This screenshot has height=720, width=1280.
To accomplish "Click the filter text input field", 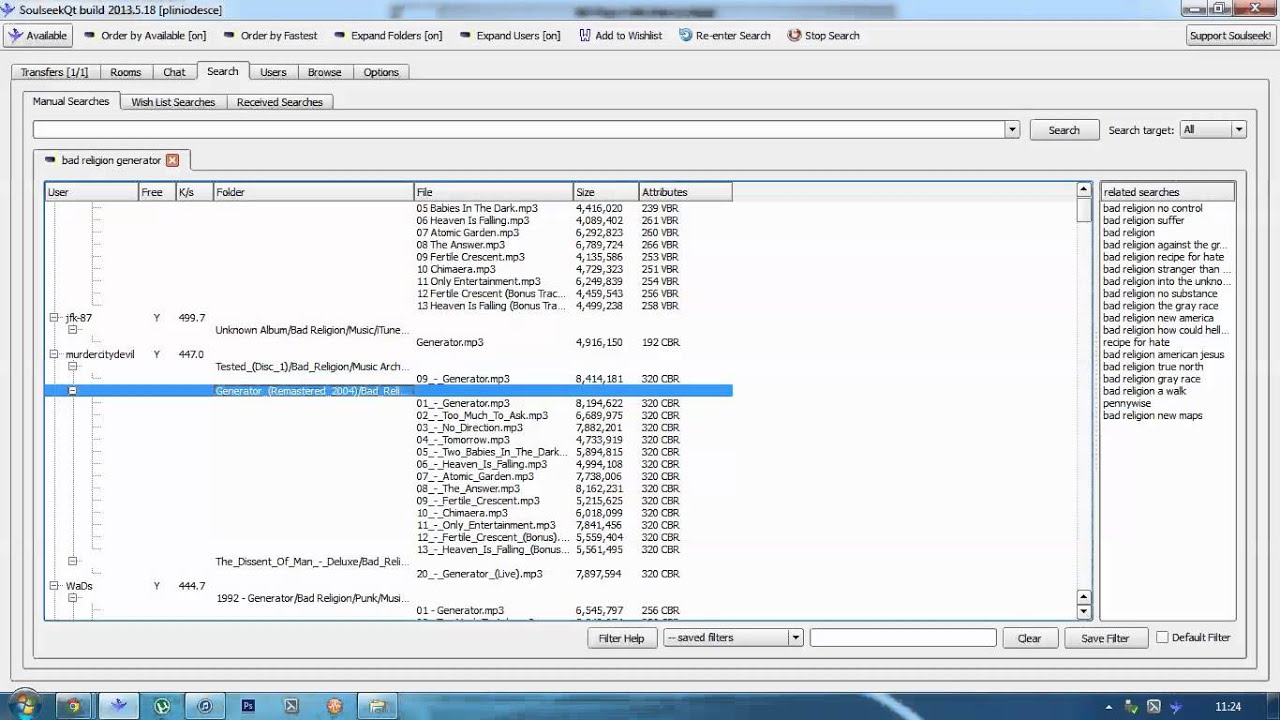I will coord(903,638).
